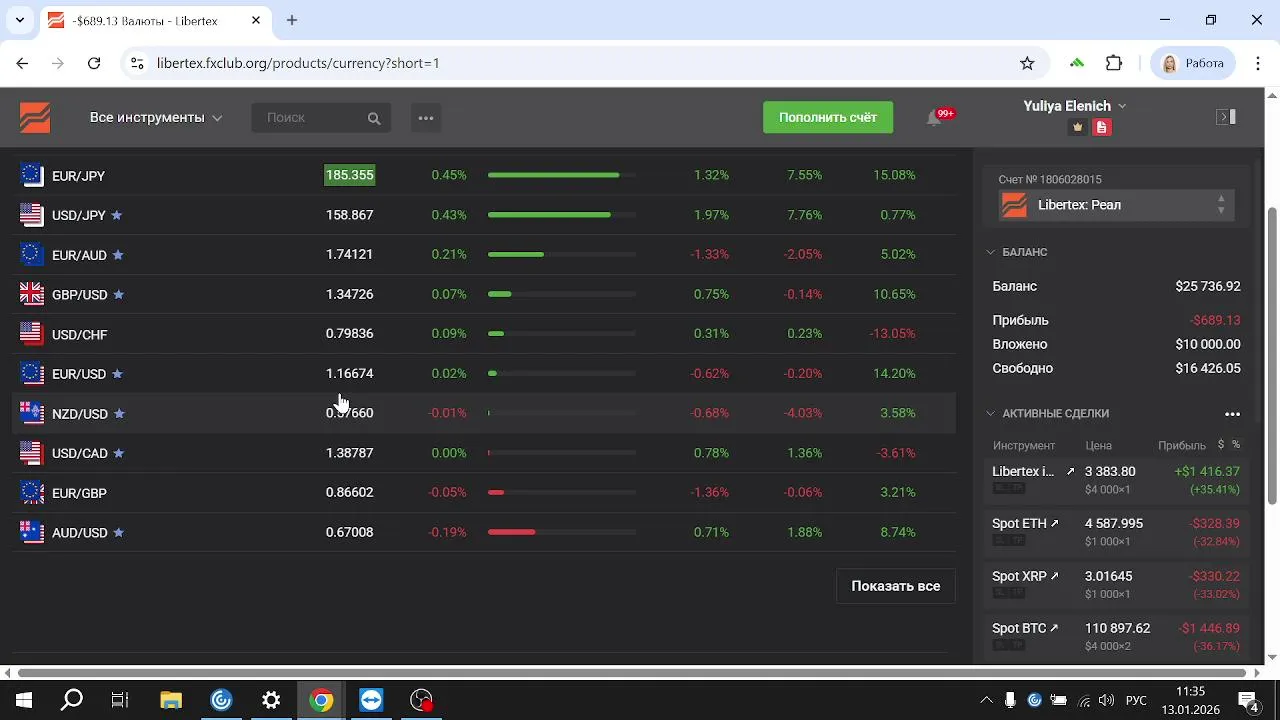This screenshot has width=1280, height=720.
Task: Toggle favorite star for AUD/USD
Action: pos(118,533)
